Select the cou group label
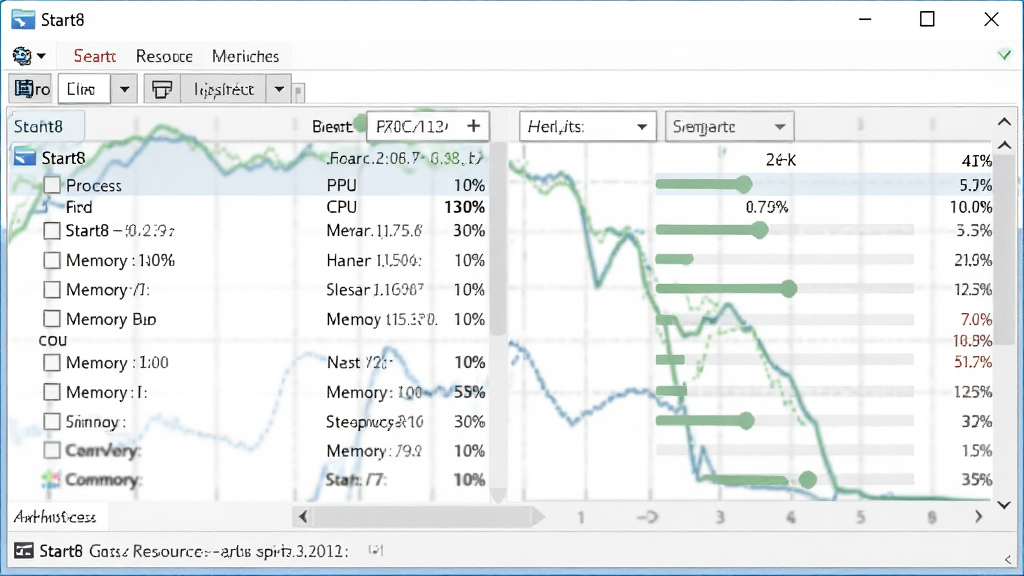 point(53,340)
